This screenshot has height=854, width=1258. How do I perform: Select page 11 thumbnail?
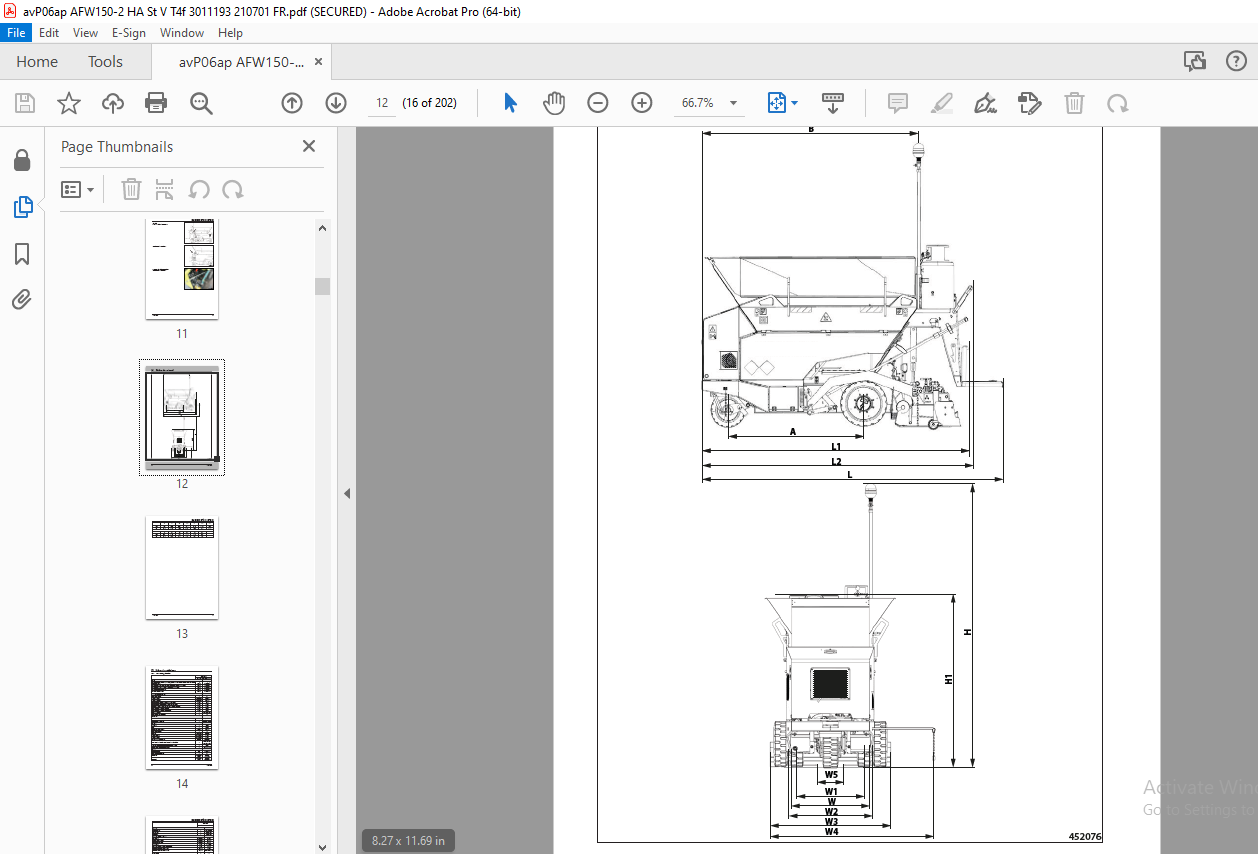[182, 269]
